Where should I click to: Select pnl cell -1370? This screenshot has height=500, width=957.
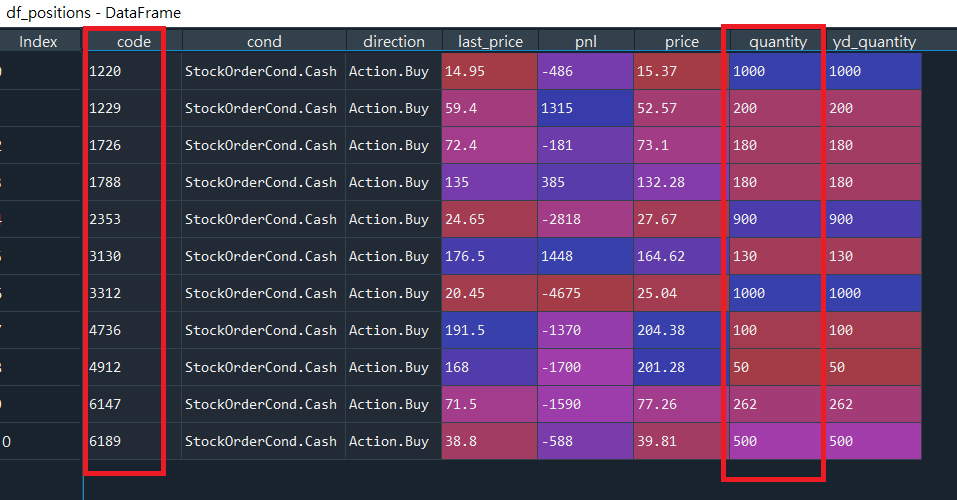click(586, 330)
